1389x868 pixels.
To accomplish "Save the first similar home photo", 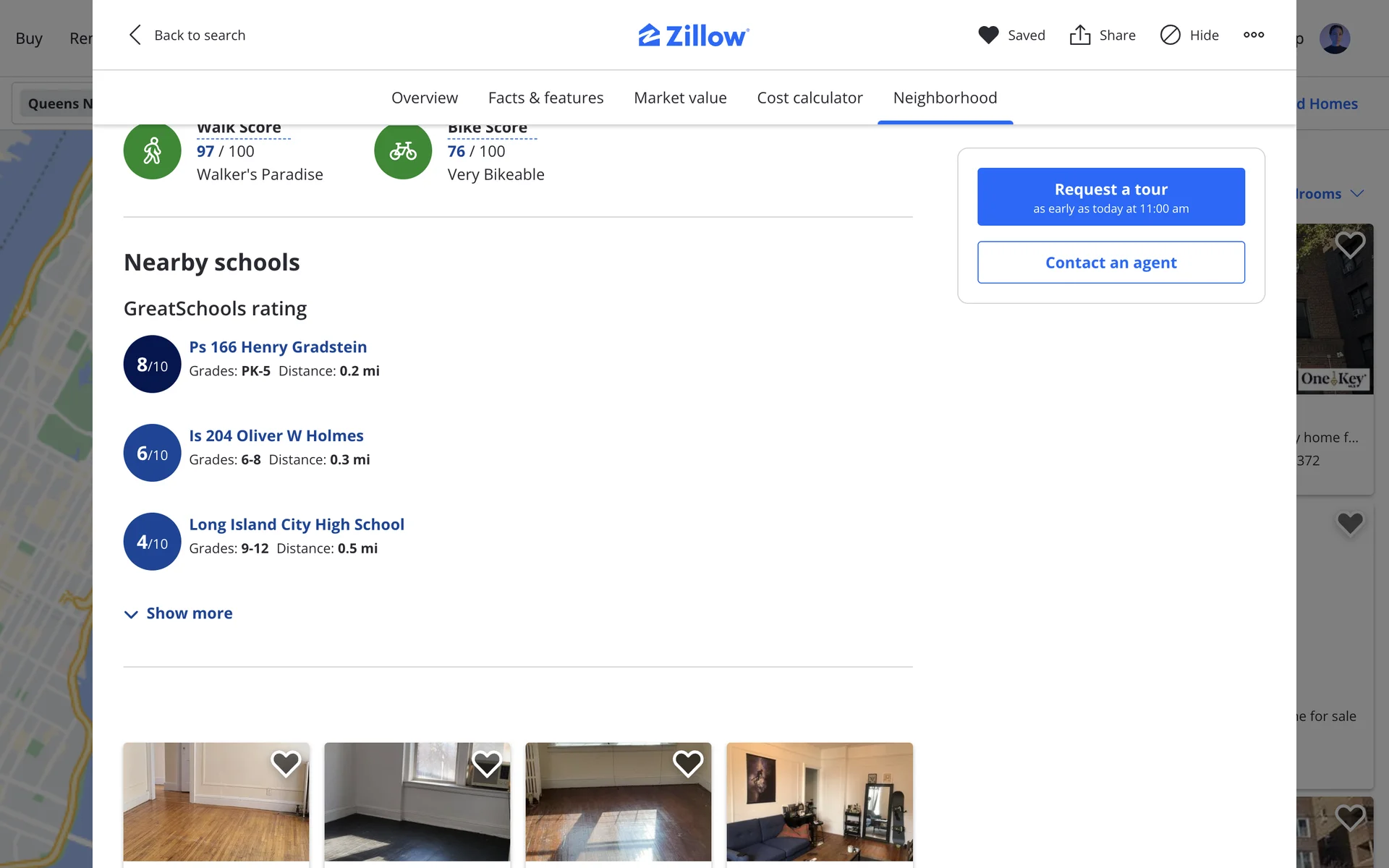I will coord(286,763).
